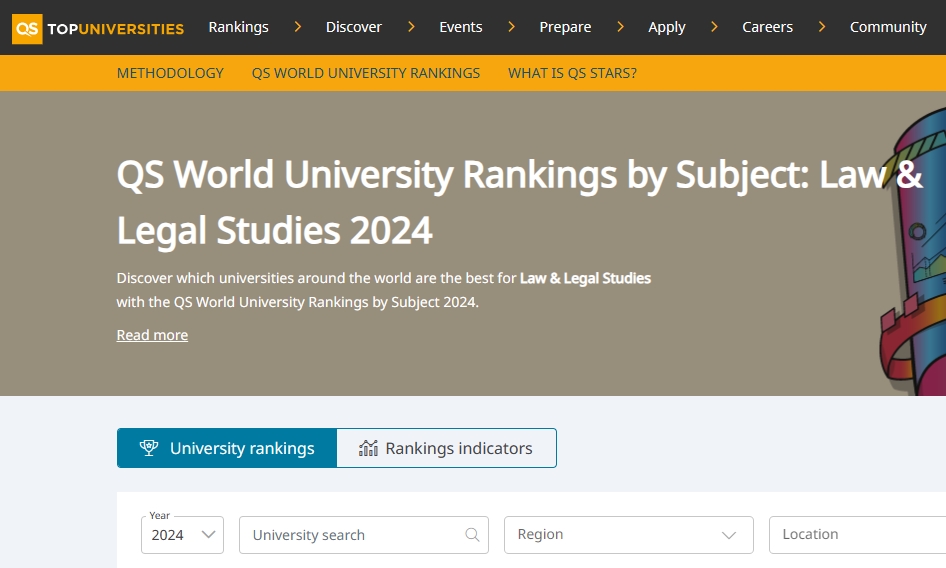This screenshot has width=946, height=568.
Task: Focus the University search field
Action: point(350,535)
